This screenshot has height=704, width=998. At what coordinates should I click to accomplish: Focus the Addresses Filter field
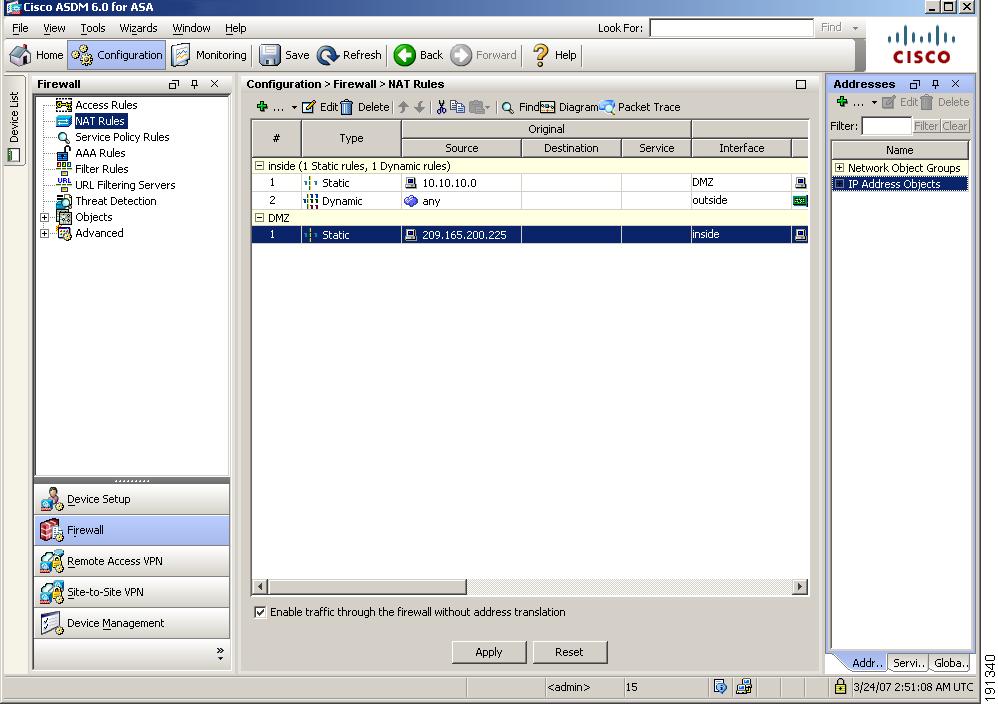point(886,126)
